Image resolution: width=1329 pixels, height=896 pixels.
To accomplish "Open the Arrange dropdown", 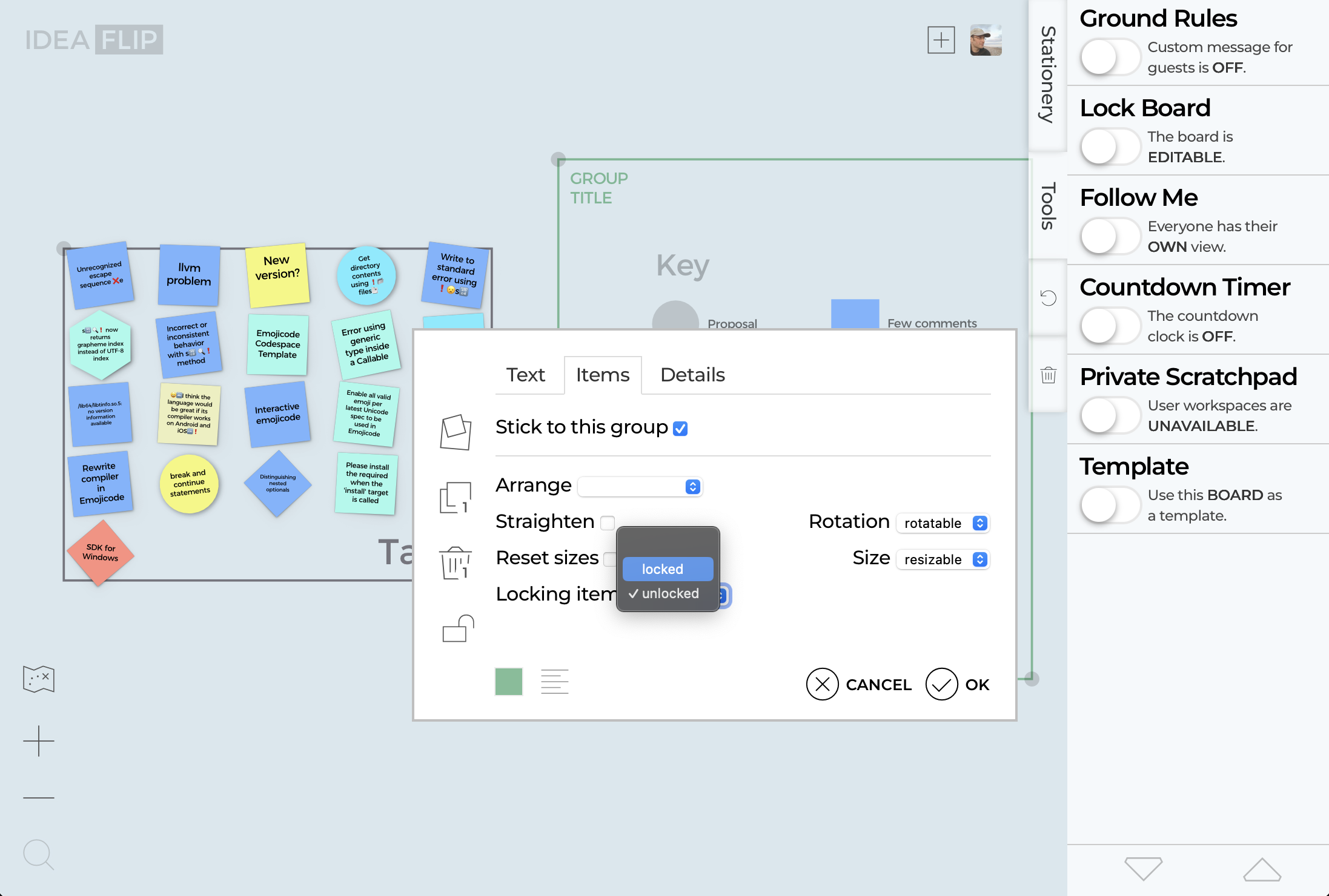I will click(640, 487).
